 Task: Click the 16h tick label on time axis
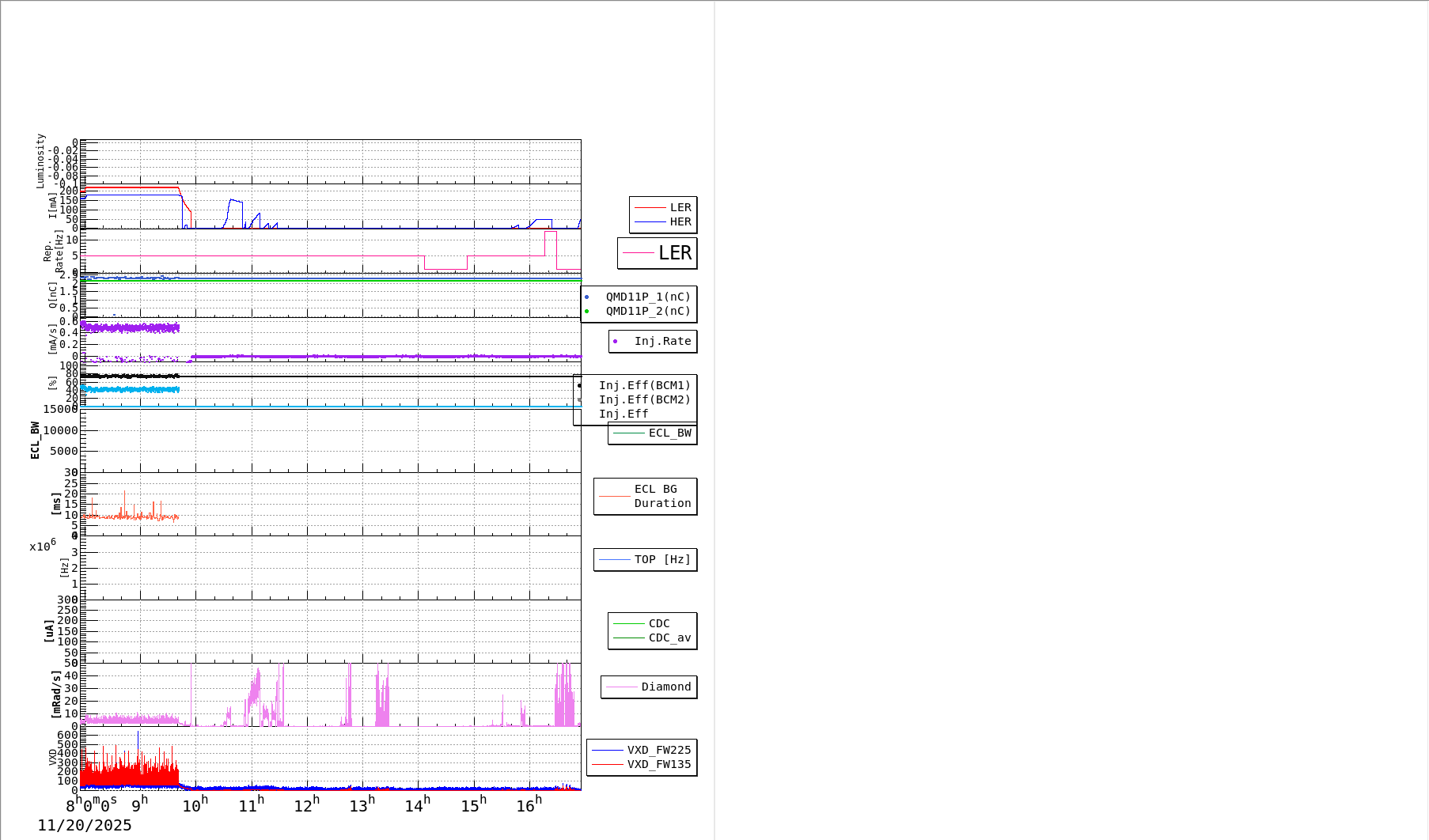529,805
